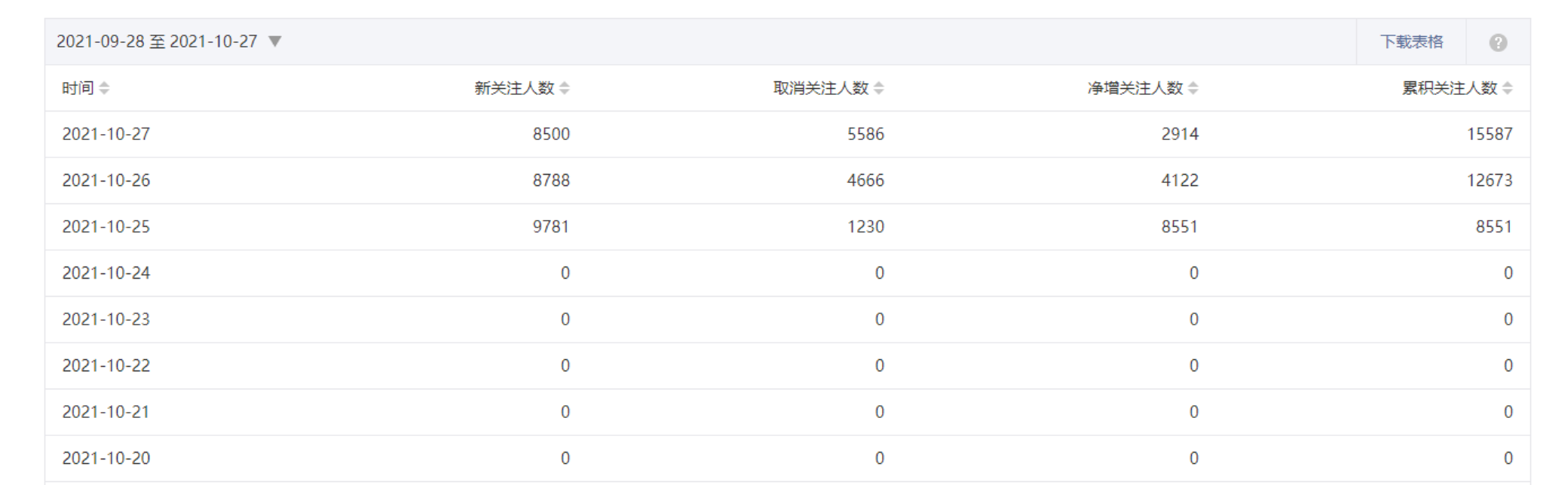Open the question mark help icon
This screenshot has width=1568, height=485.
(1498, 43)
